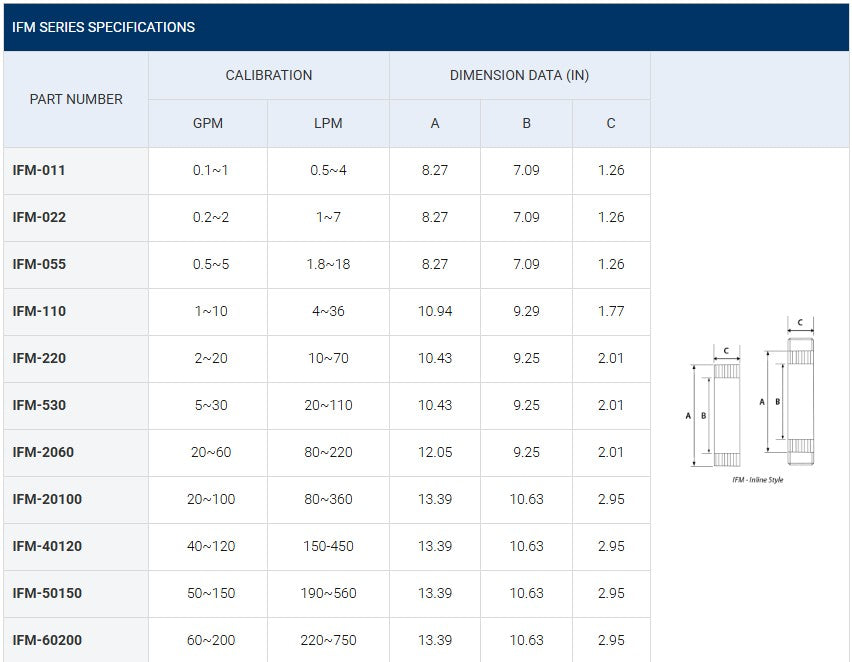Click LPM value 190~560
Image resolution: width=852 pixels, height=662 pixels.
tap(328, 593)
